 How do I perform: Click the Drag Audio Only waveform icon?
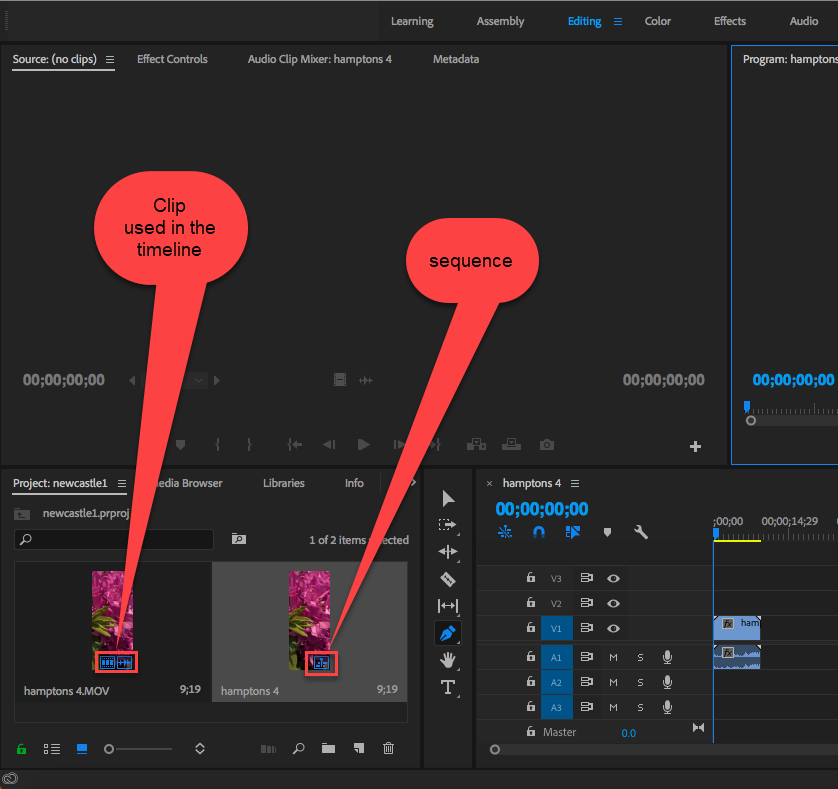coord(366,380)
